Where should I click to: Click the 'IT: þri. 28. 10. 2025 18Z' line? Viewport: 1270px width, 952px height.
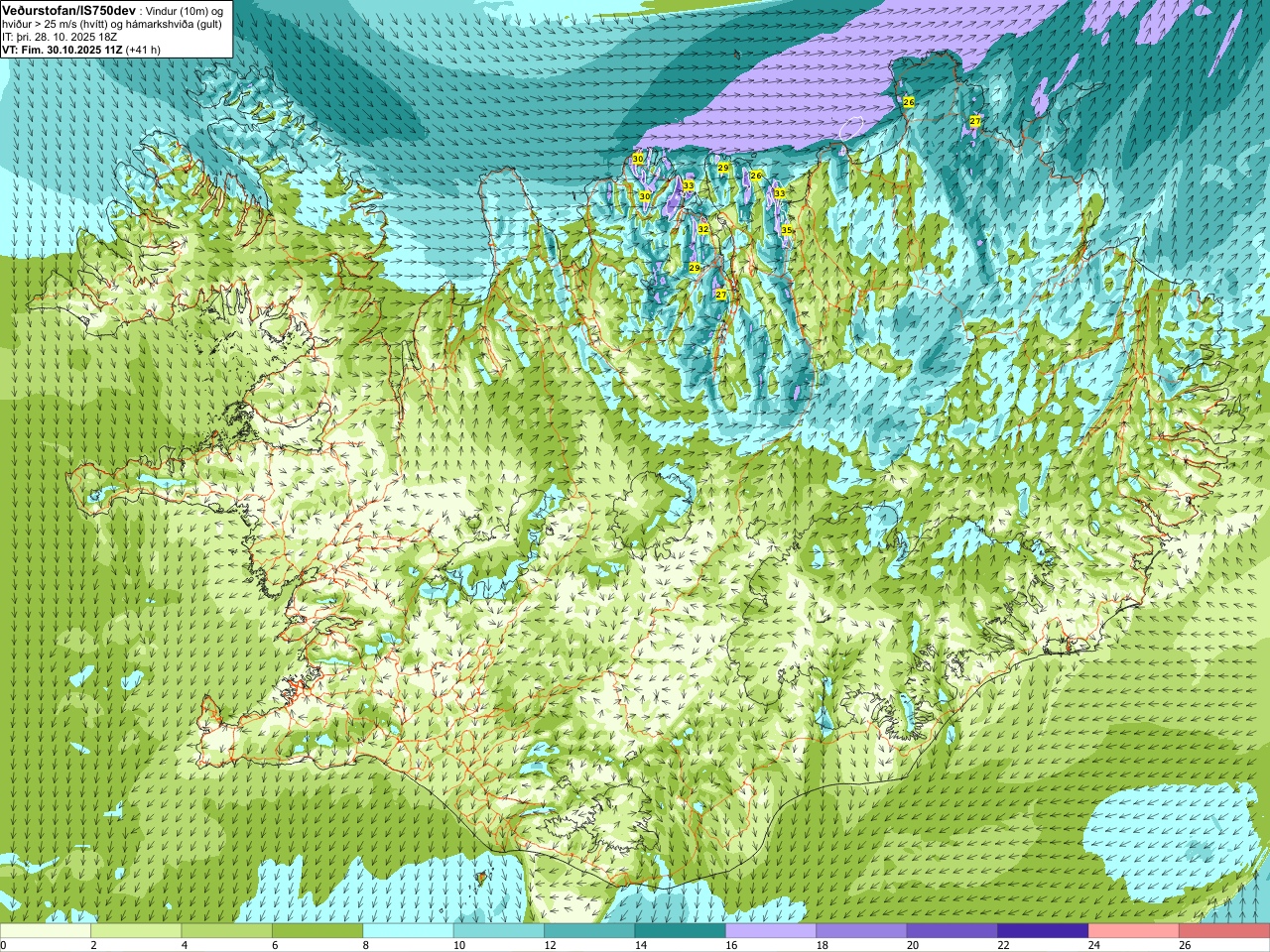60,37
